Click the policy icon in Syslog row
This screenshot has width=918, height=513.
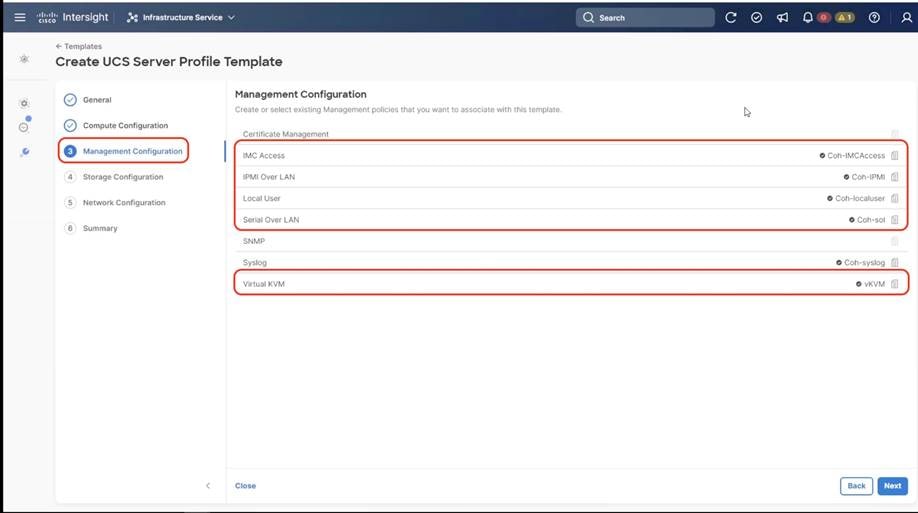[895, 262]
